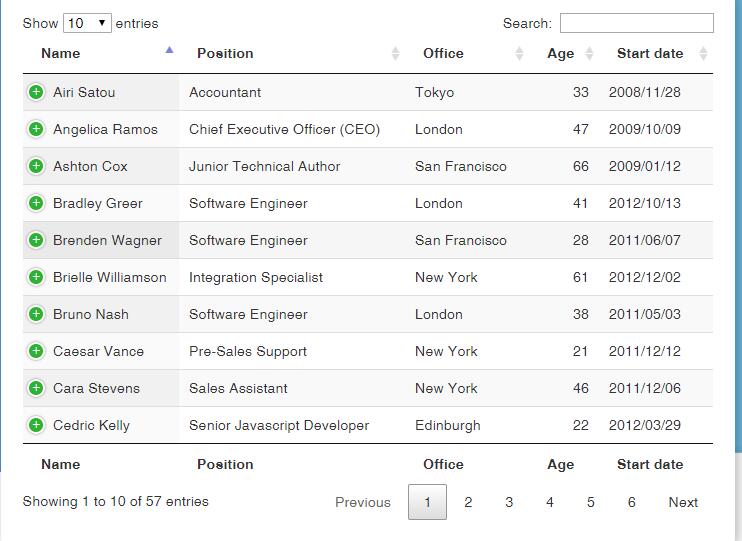Click the Next pagination button

pyautogui.click(x=683, y=502)
